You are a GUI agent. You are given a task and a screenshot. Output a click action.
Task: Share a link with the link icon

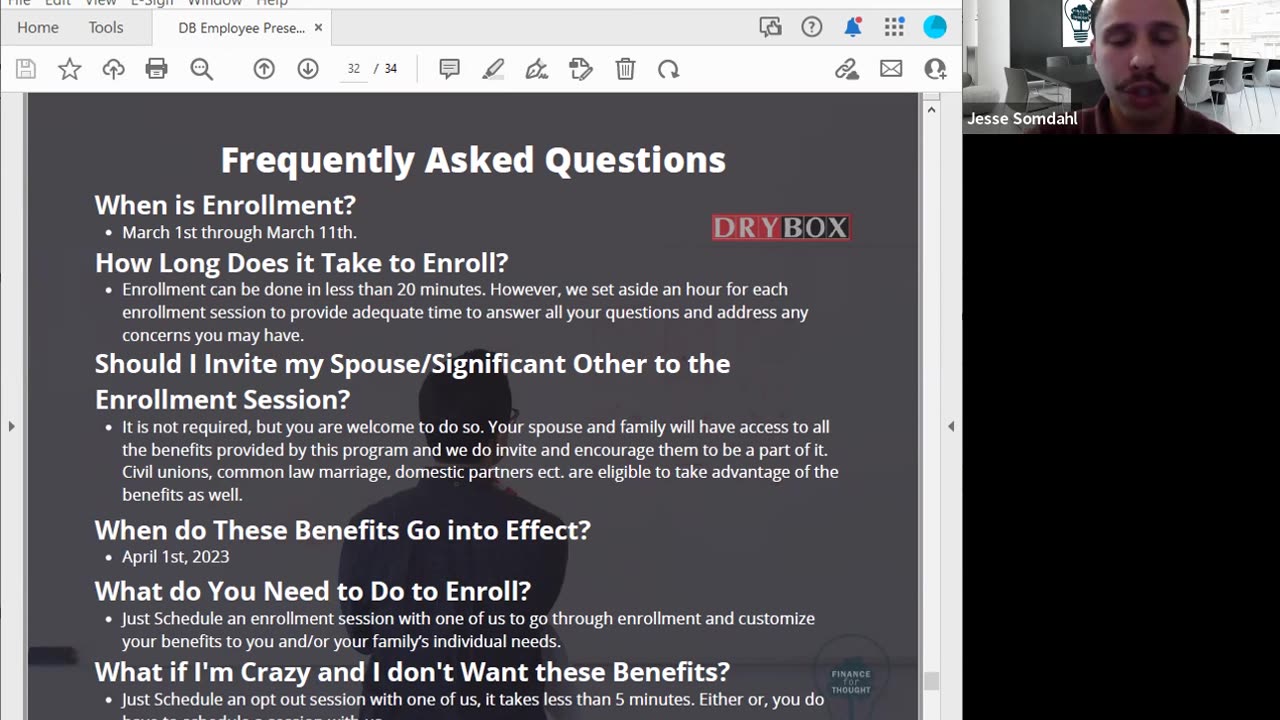847,69
